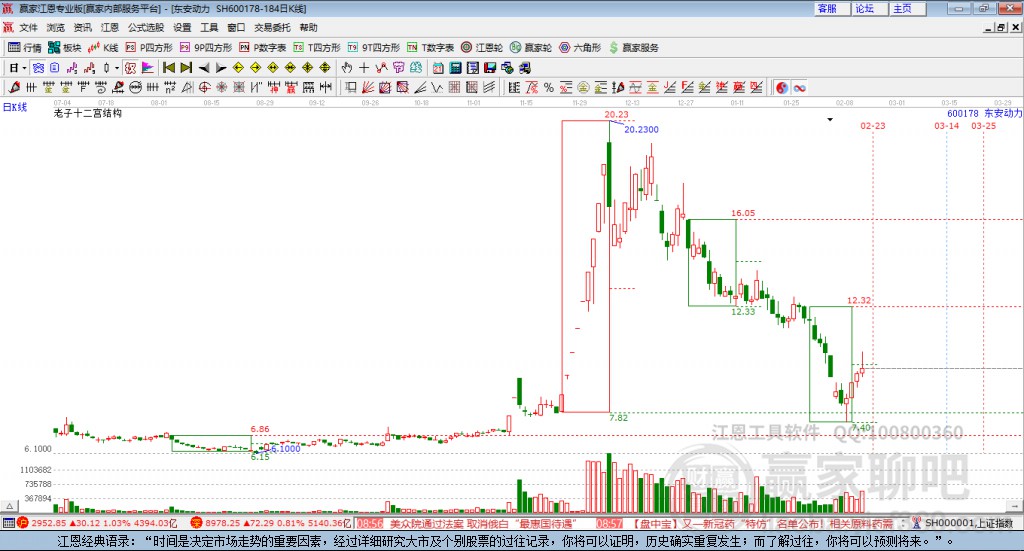Click the floppy disk save icon
The image size is (1024, 551).
490,68
